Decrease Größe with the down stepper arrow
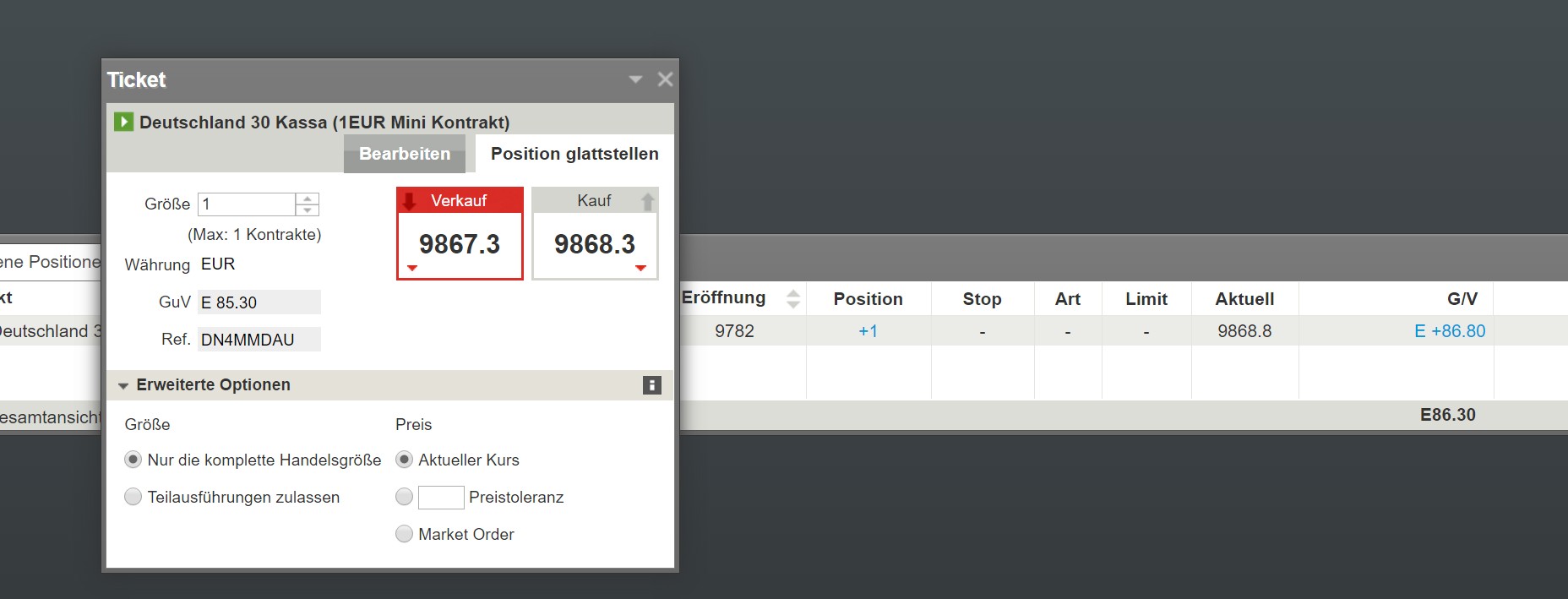Image resolution: width=1568 pixels, height=599 pixels. pyautogui.click(x=308, y=210)
